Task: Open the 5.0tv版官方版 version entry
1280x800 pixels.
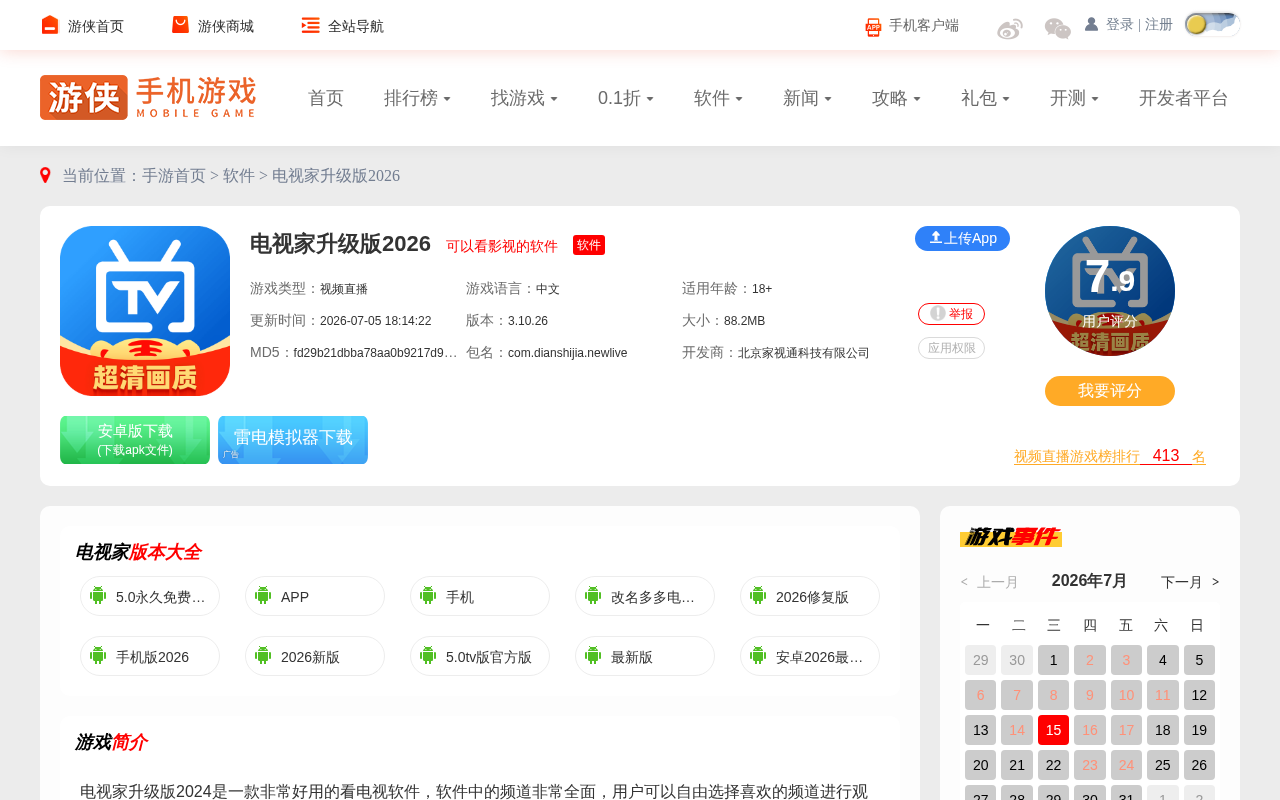Action: pyautogui.click(x=480, y=656)
